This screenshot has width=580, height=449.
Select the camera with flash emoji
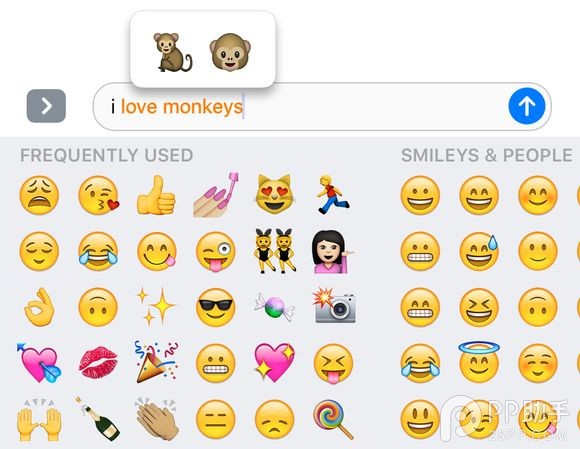pyautogui.click(x=334, y=306)
